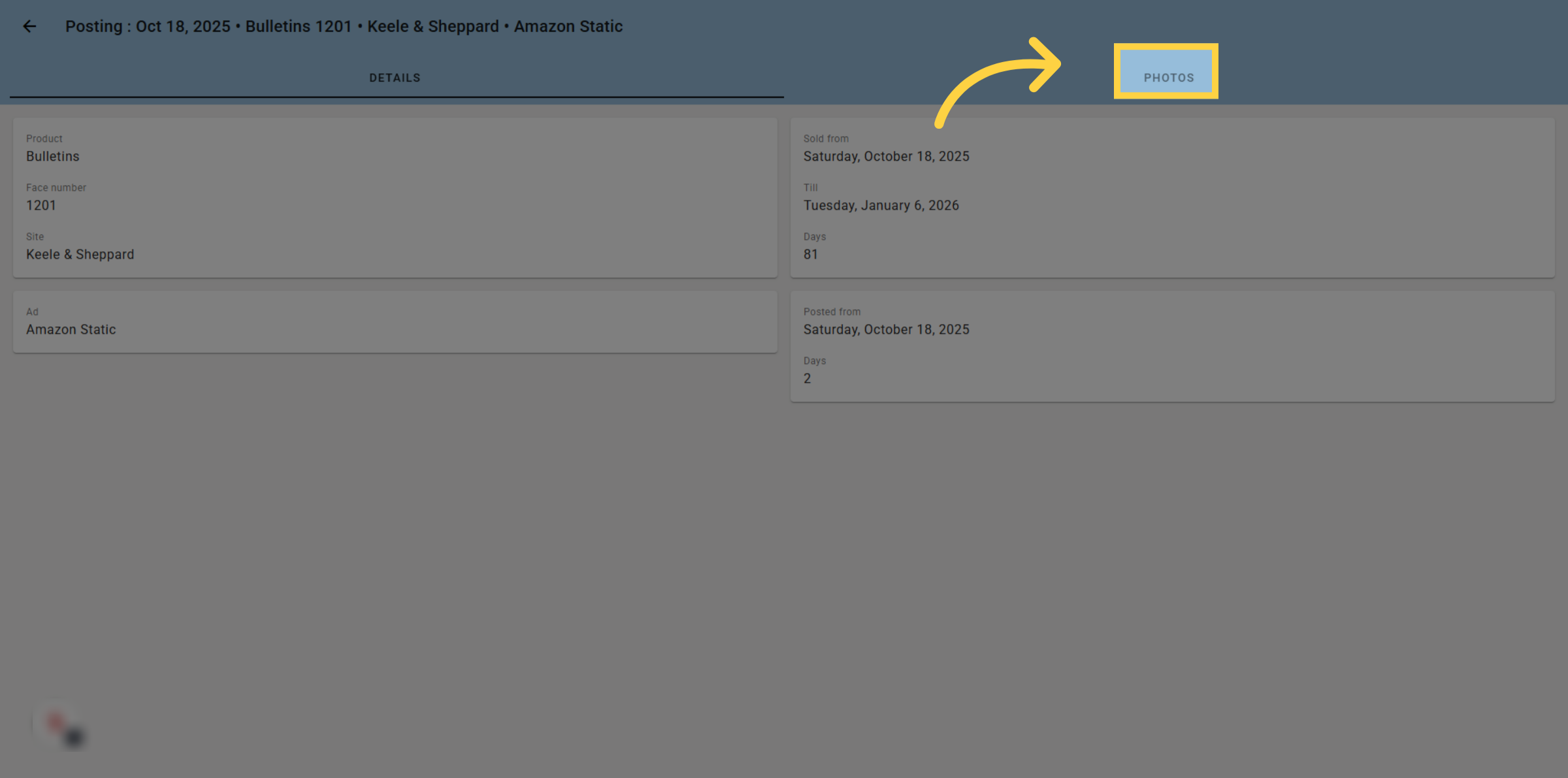The height and width of the screenshot is (778, 1568).
Task: Select the posted Days value 2
Action: click(808, 378)
